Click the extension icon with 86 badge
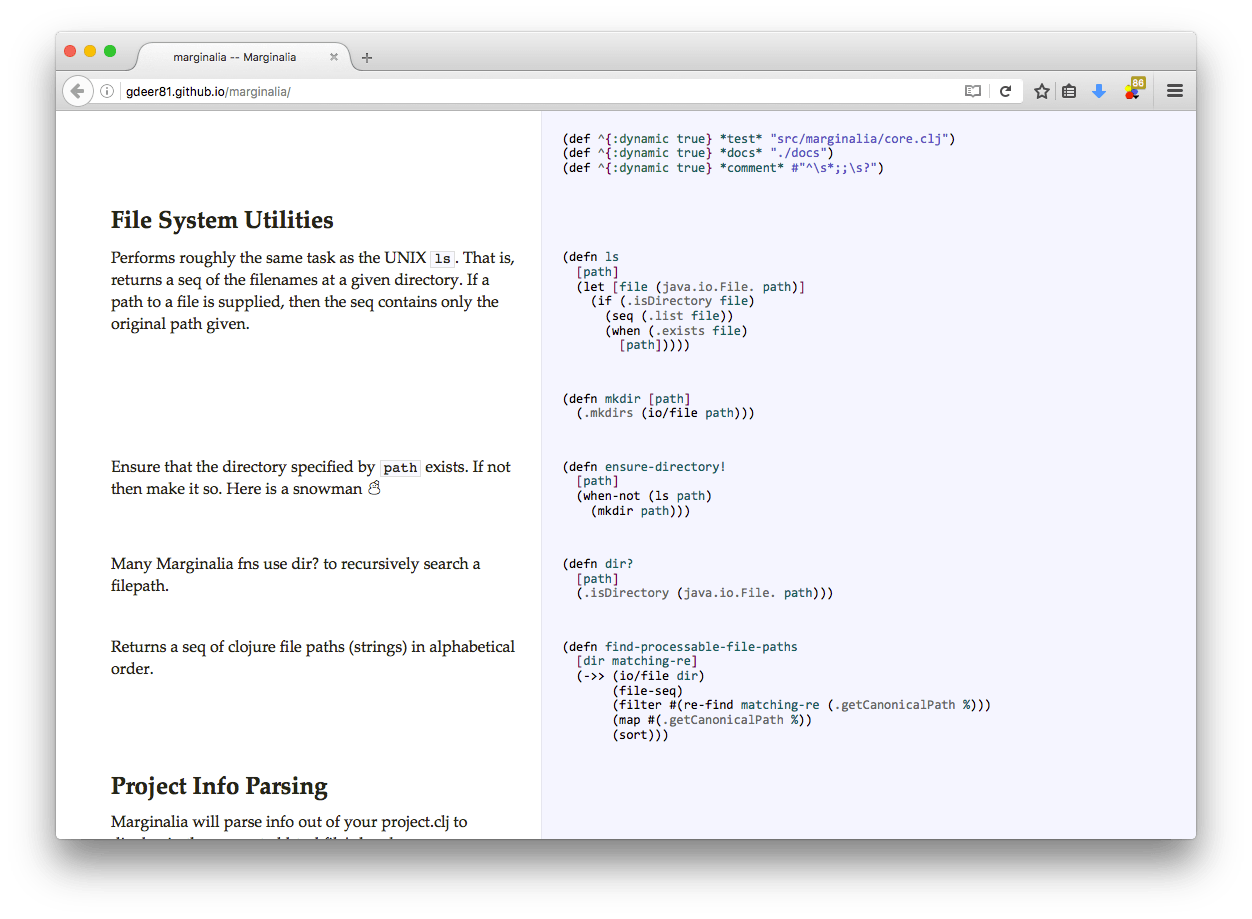Screen dimensions: 1252x919 pyautogui.click(x=1133, y=90)
